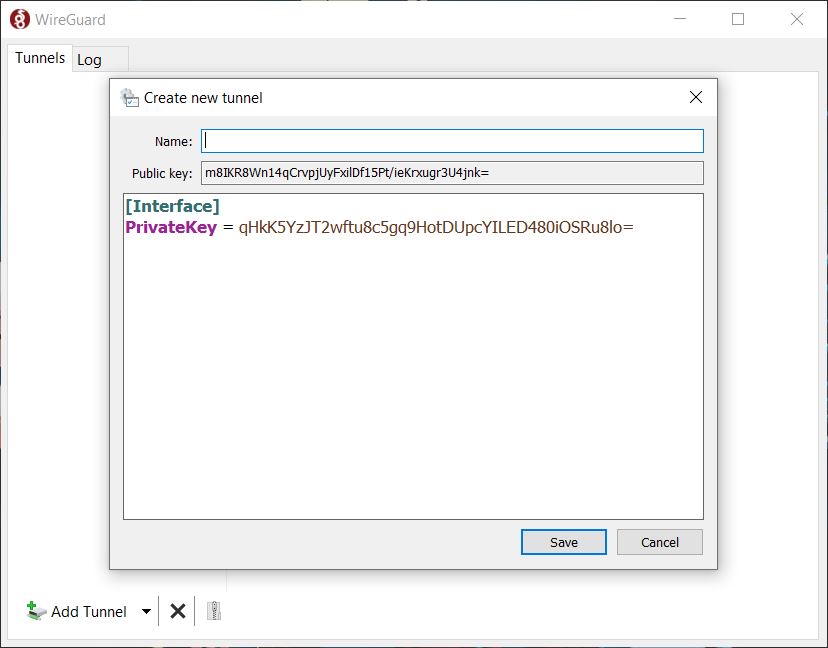Image resolution: width=828 pixels, height=648 pixels.
Task: Close the Create new tunnel dialog
Action: [x=696, y=97]
